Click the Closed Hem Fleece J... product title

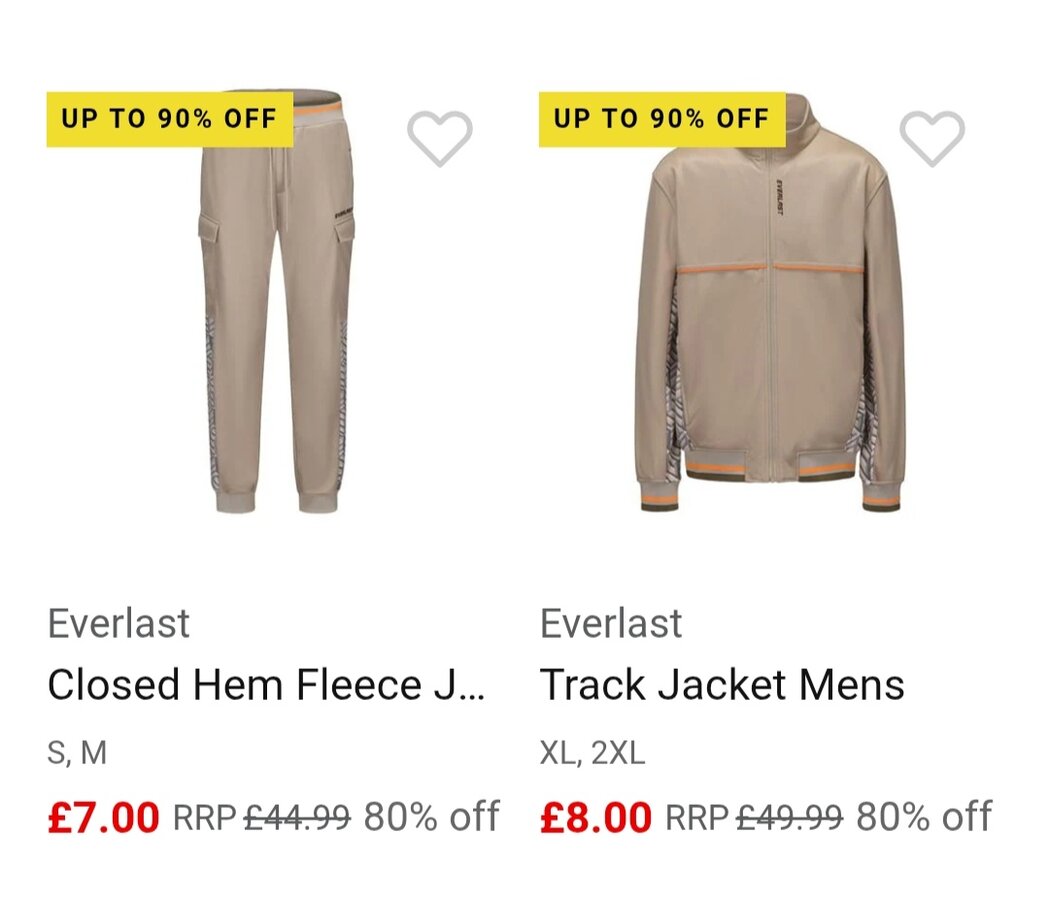click(266, 685)
